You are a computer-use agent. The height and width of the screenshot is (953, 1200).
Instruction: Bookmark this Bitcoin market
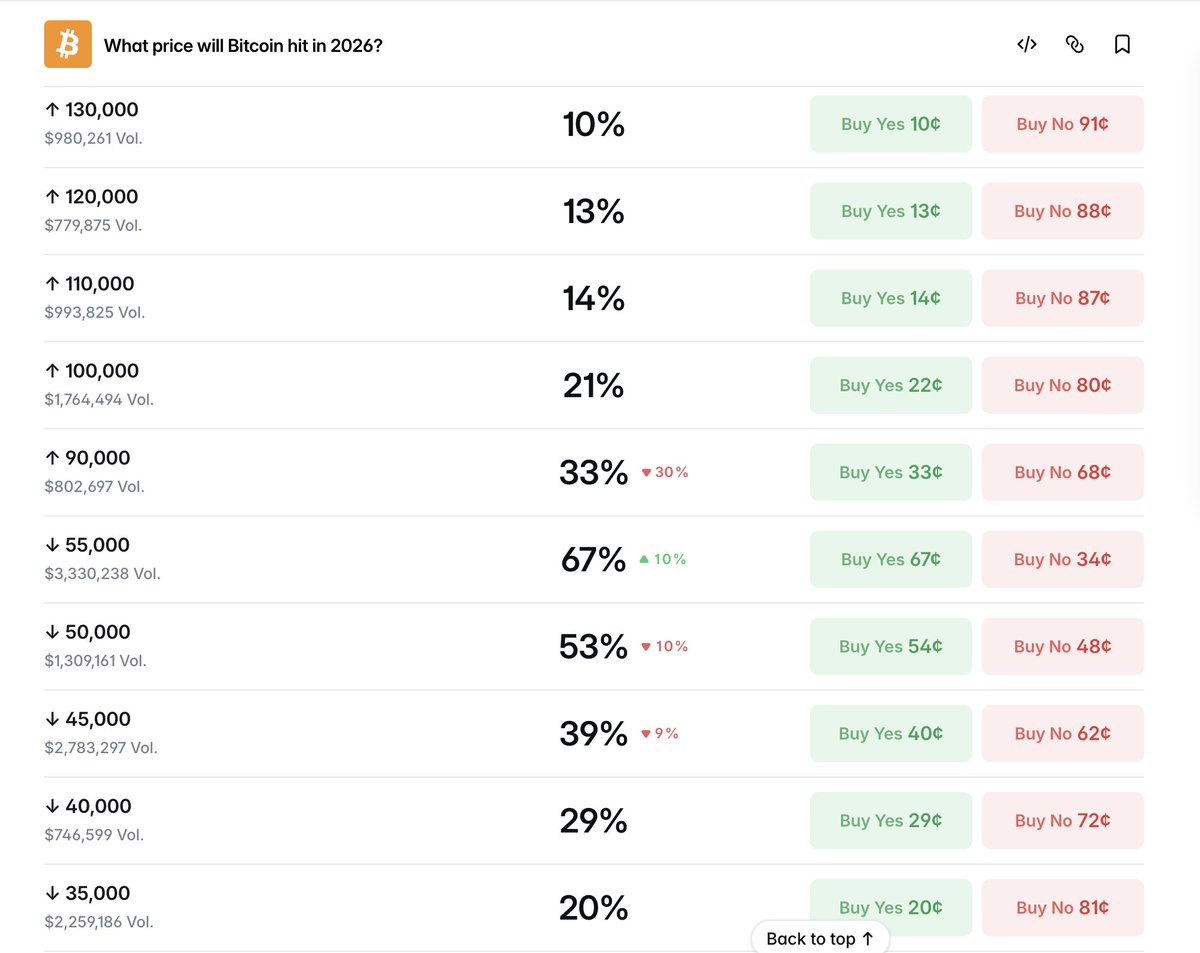(x=1123, y=44)
